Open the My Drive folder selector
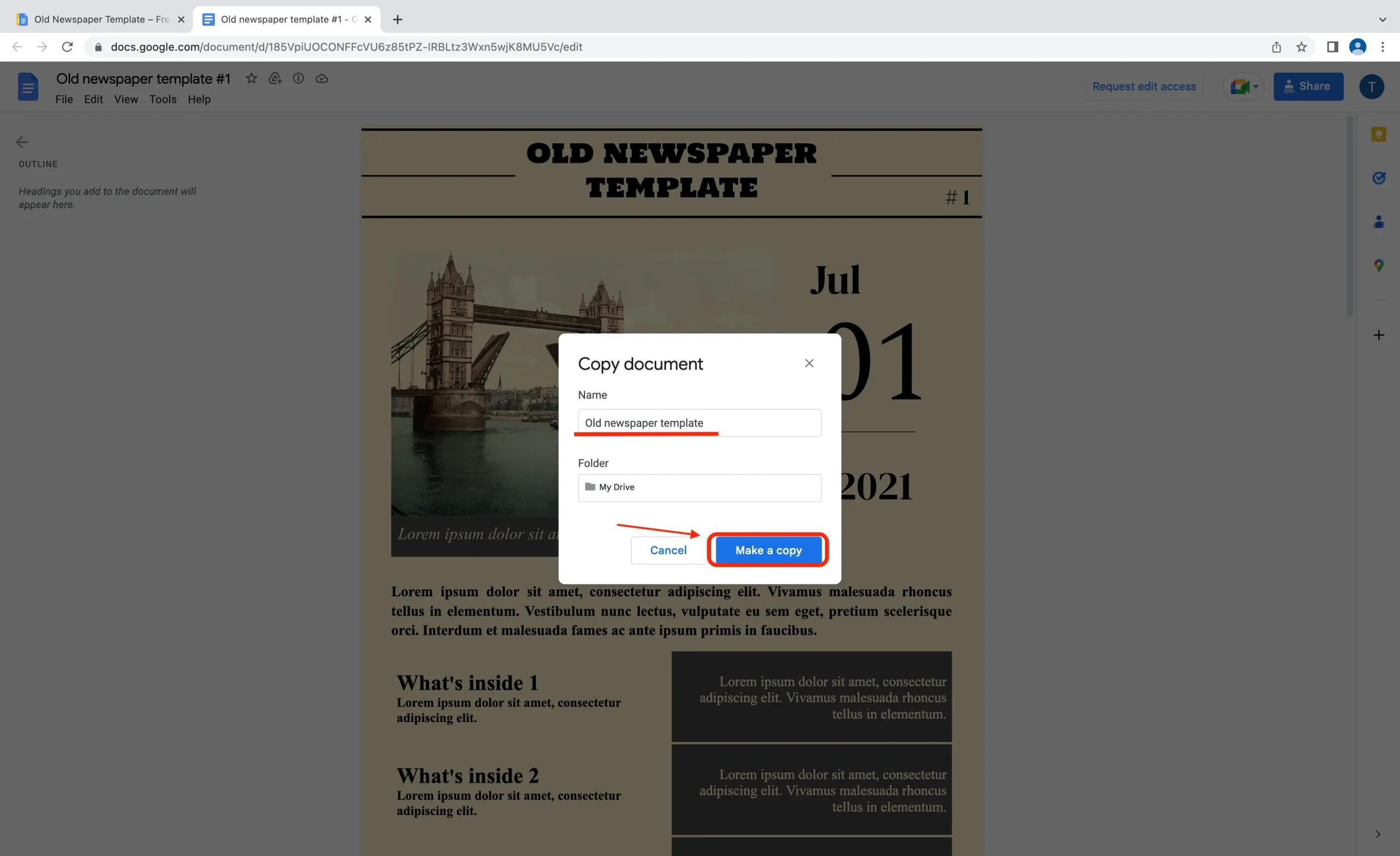Viewport: 1400px width, 856px height. point(699,488)
